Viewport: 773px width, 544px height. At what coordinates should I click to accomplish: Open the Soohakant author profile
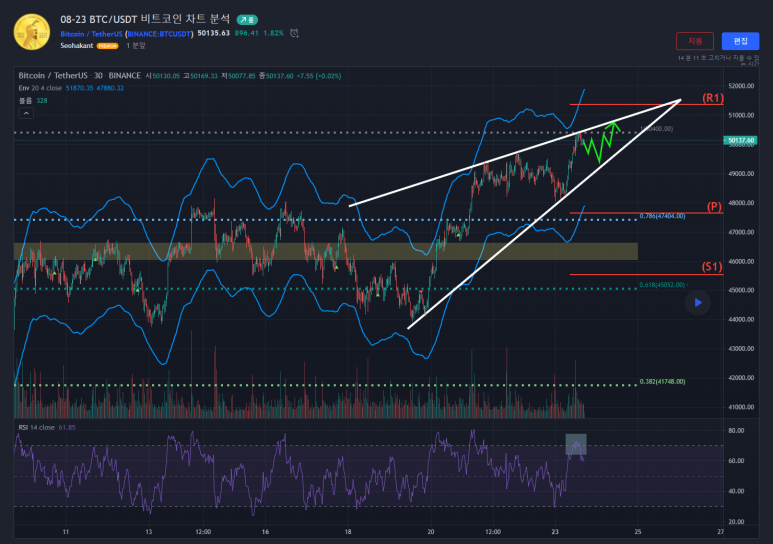(x=76, y=45)
